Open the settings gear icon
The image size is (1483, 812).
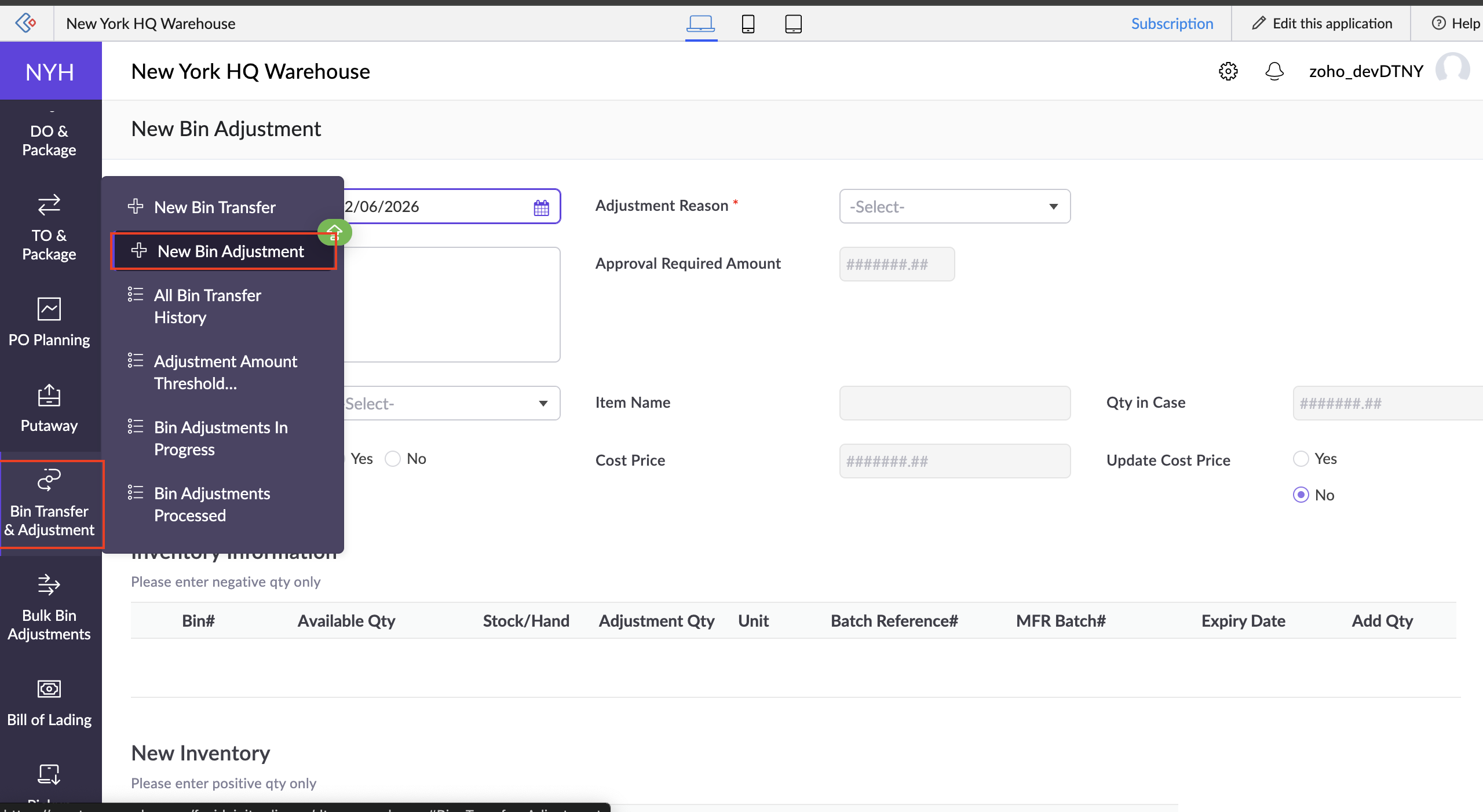point(1228,71)
